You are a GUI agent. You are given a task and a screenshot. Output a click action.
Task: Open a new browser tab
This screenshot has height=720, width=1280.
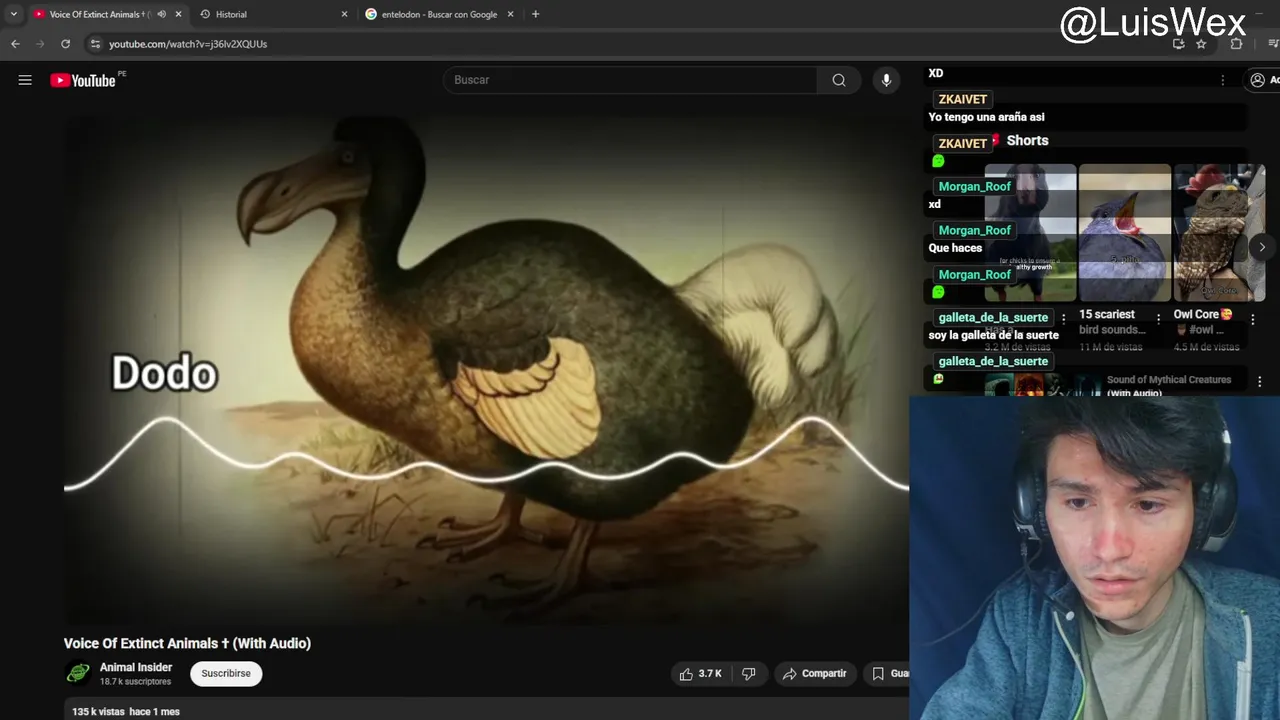point(535,14)
